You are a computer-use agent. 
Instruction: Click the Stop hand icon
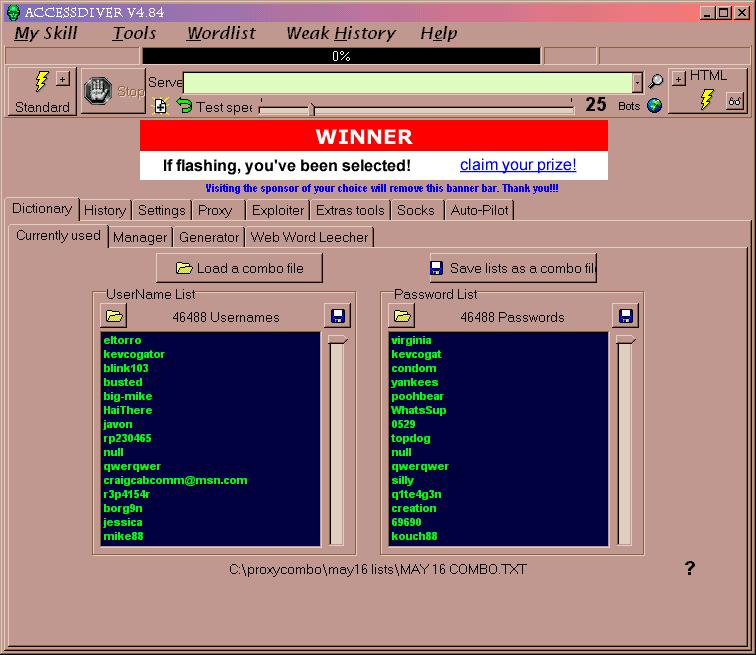(98, 91)
